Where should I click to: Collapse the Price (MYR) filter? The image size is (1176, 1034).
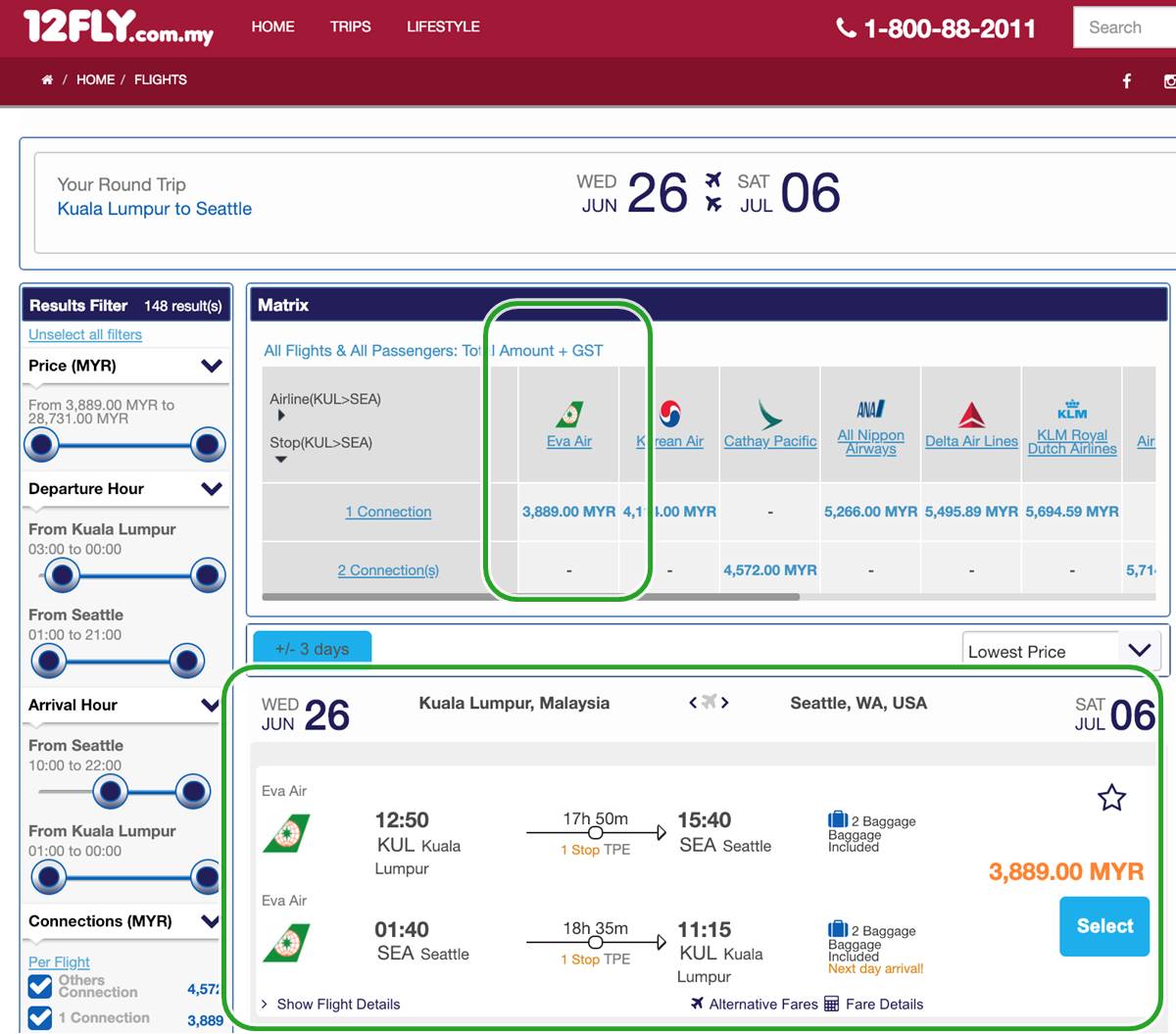pos(212,366)
